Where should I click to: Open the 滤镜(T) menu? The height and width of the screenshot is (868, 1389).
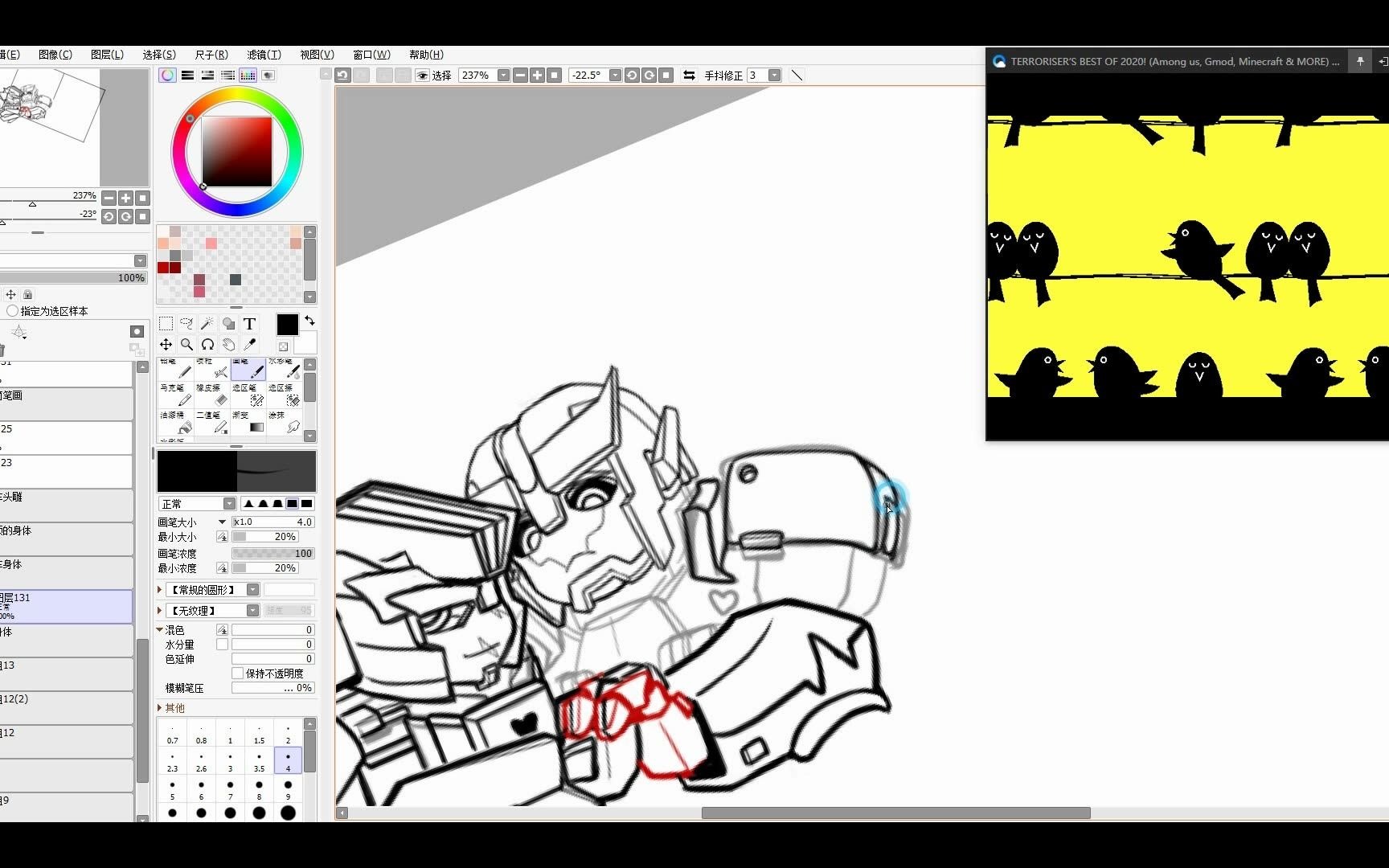coord(264,55)
